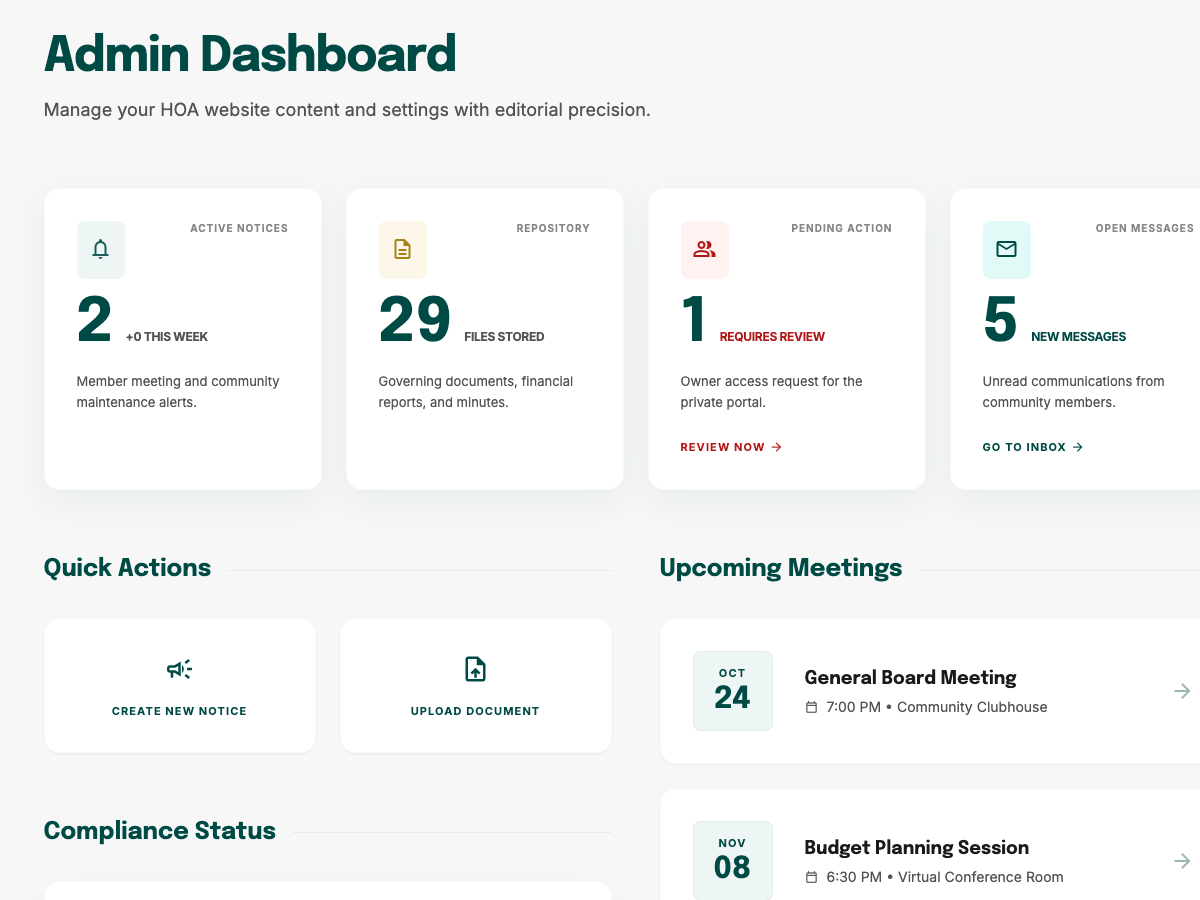The height and width of the screenshot is (900, 1200).
Task: Open the Budget Planning Session title
Action: point(916,848)
